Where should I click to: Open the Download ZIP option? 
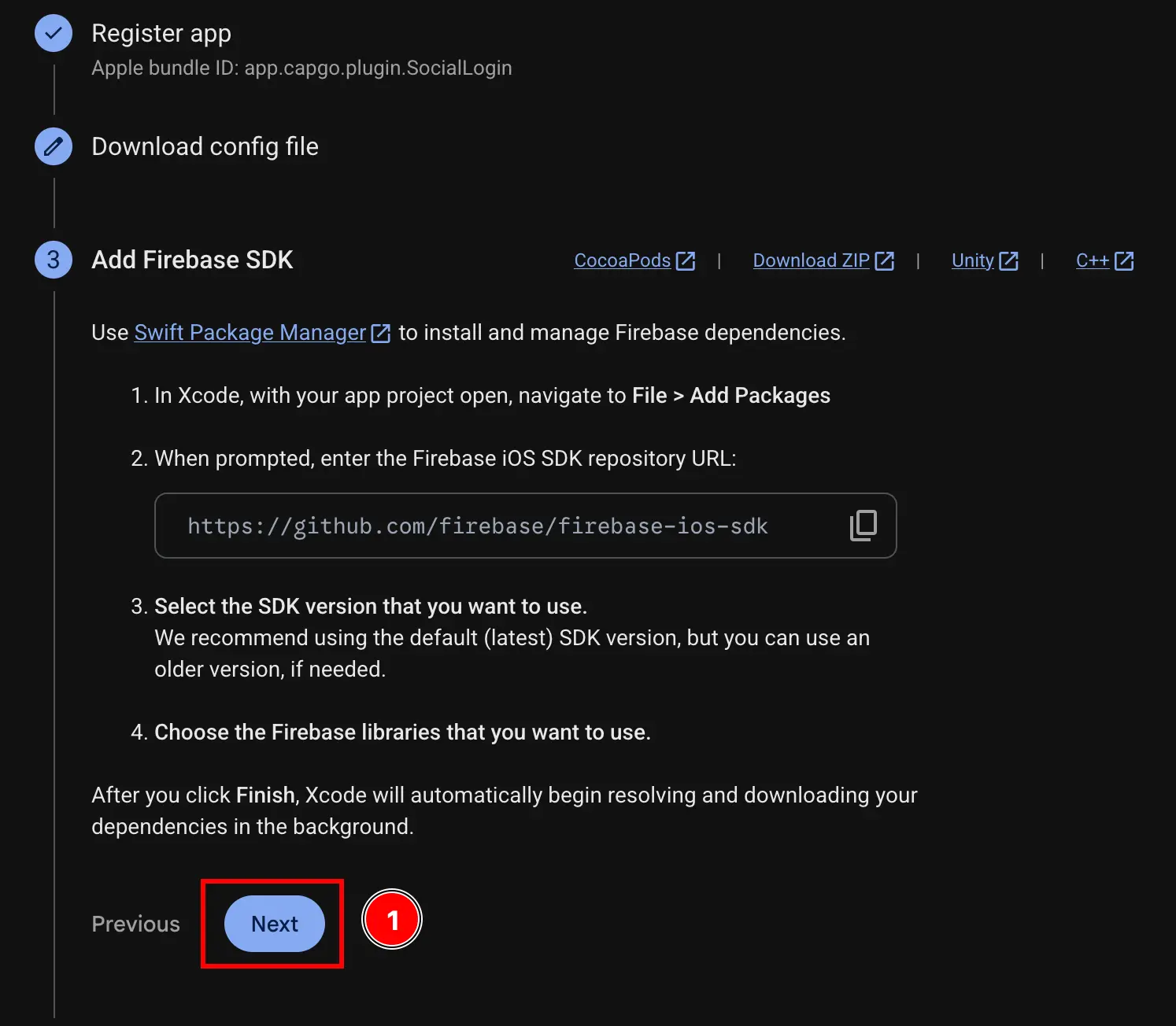click(x=812, y=260)
